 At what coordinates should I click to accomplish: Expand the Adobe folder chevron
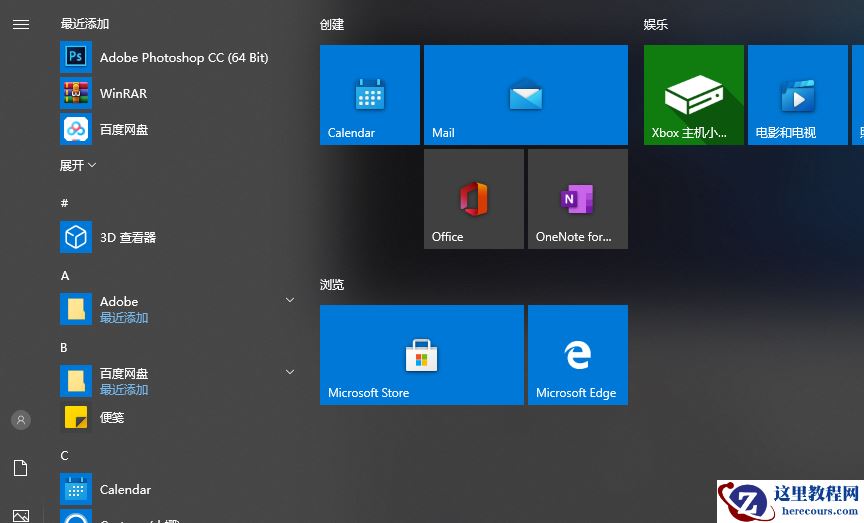coord(290,300)
